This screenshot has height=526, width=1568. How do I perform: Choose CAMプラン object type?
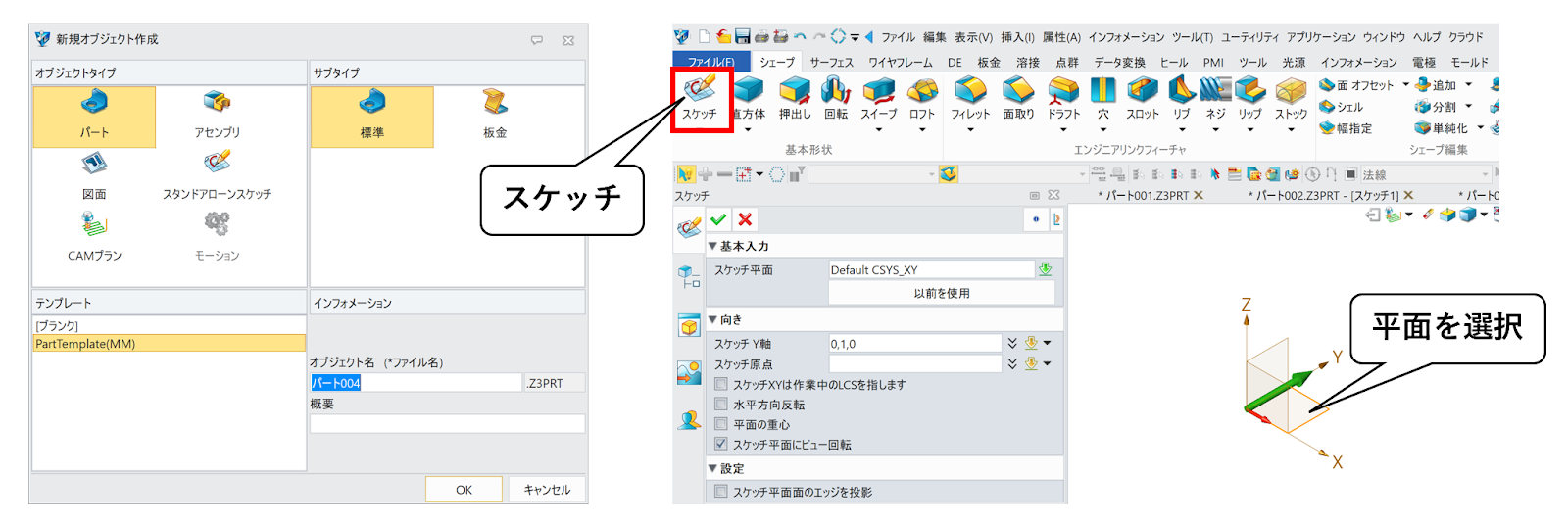[x=94, y=238]
